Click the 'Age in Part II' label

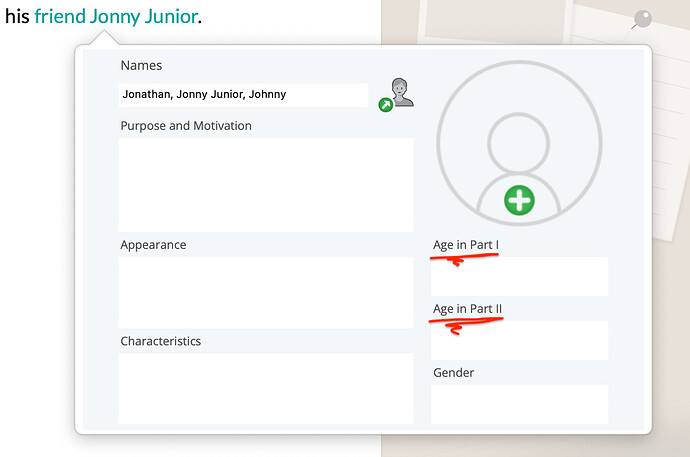tap(468, 309)
